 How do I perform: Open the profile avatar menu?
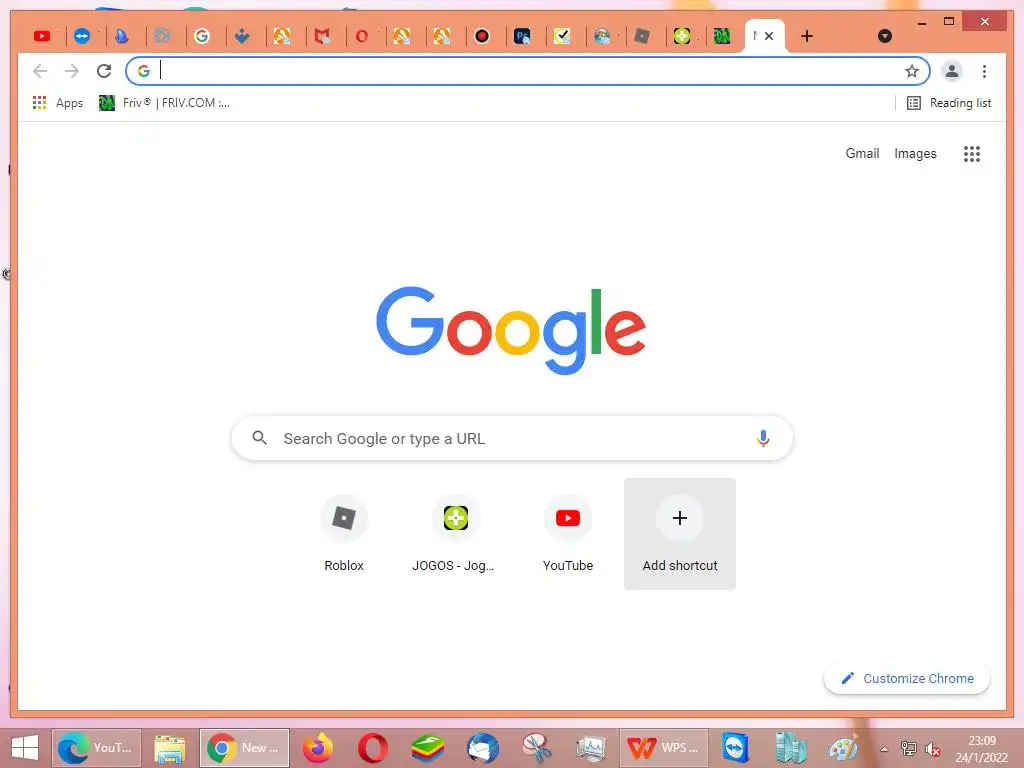click(x=952, y=71)
